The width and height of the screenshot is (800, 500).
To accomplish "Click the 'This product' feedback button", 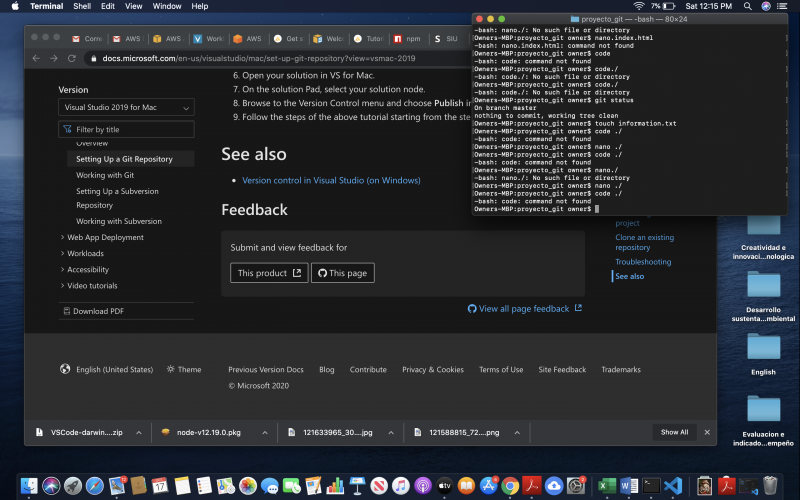I will pos(268,273).
